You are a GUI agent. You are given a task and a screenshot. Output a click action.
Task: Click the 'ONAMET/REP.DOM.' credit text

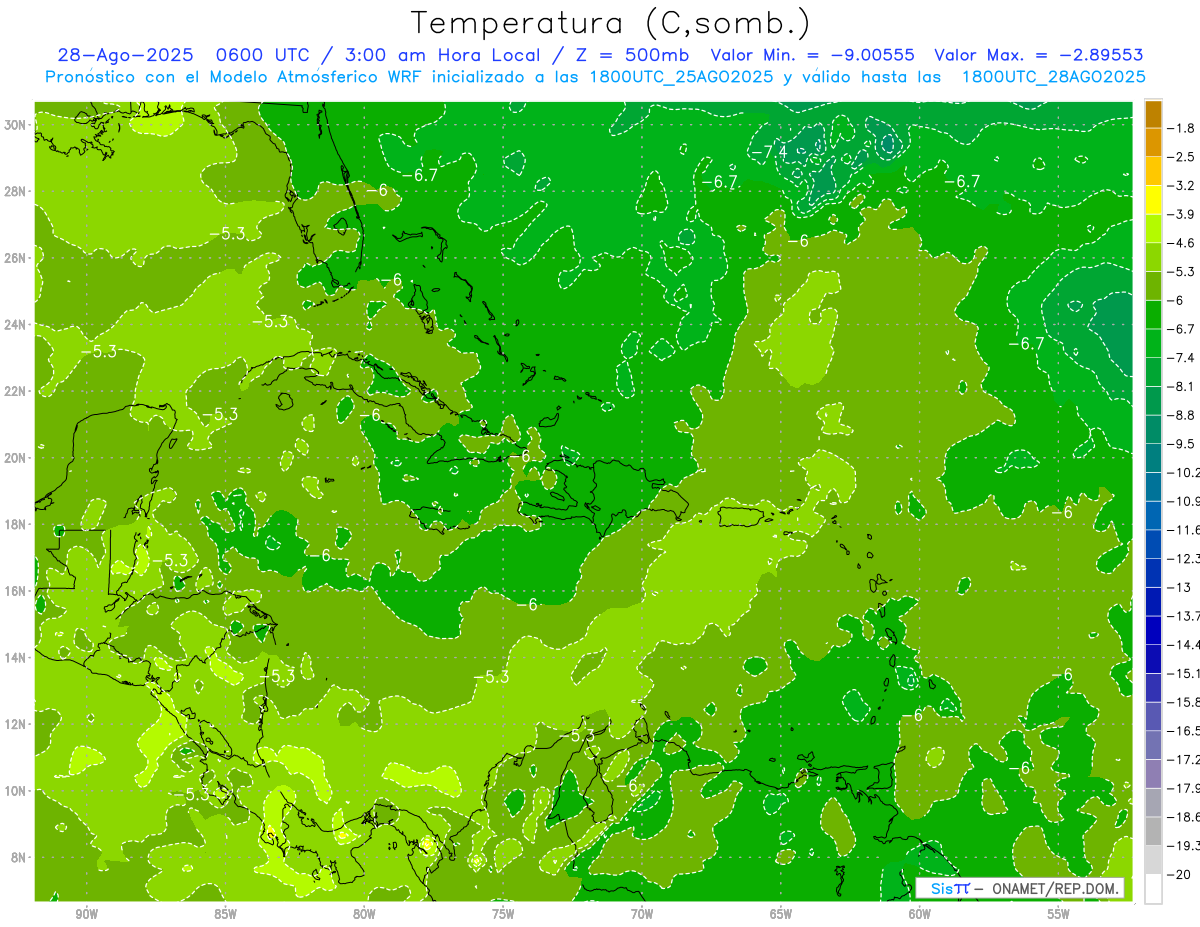pos(1056,888)
